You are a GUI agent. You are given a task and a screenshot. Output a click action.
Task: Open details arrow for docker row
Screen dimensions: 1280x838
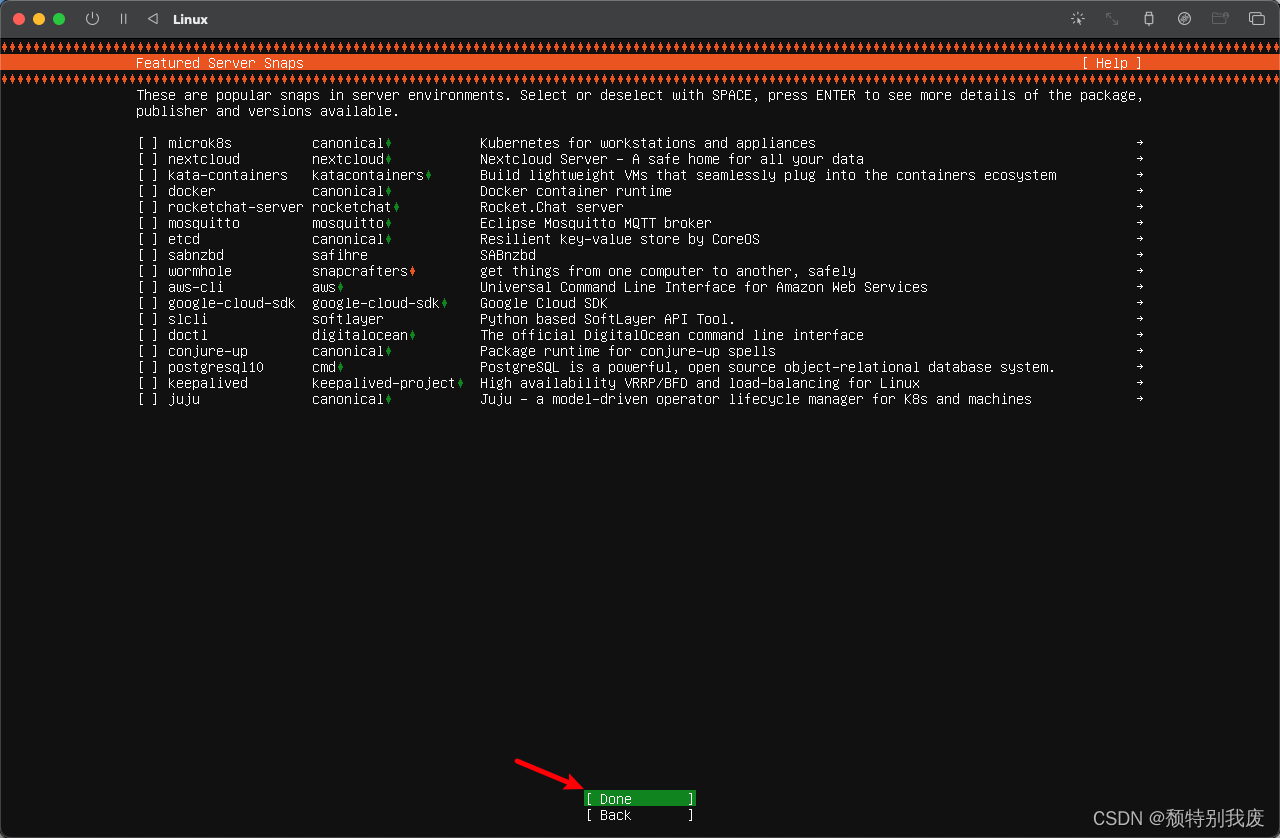(x=1140, y=191)
